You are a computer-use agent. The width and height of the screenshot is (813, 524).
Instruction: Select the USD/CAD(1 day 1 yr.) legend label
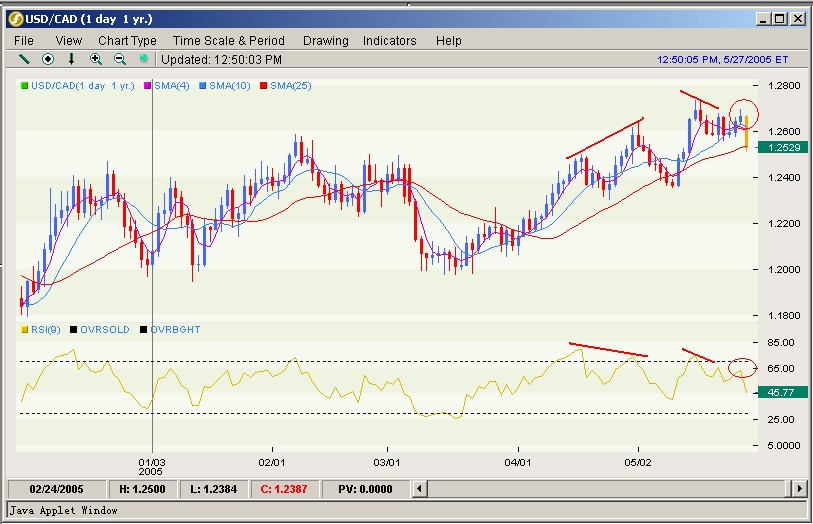pyautogui.click(x=82, y=86)
